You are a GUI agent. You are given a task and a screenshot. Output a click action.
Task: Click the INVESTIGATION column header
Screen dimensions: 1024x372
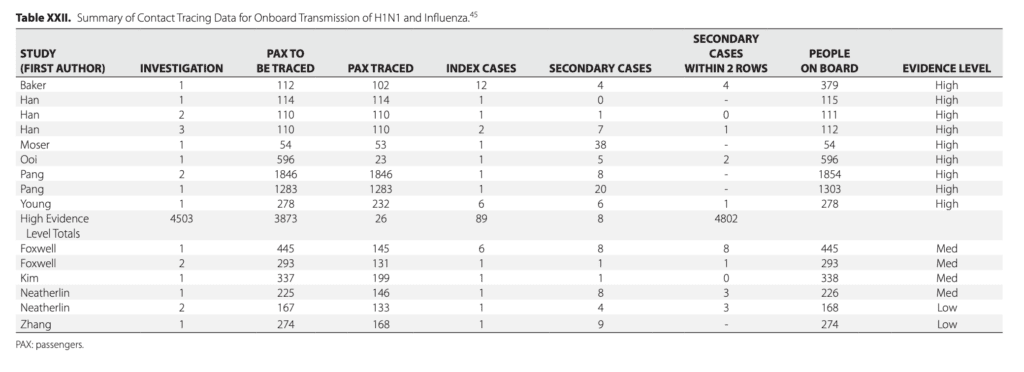click(182, 68)
